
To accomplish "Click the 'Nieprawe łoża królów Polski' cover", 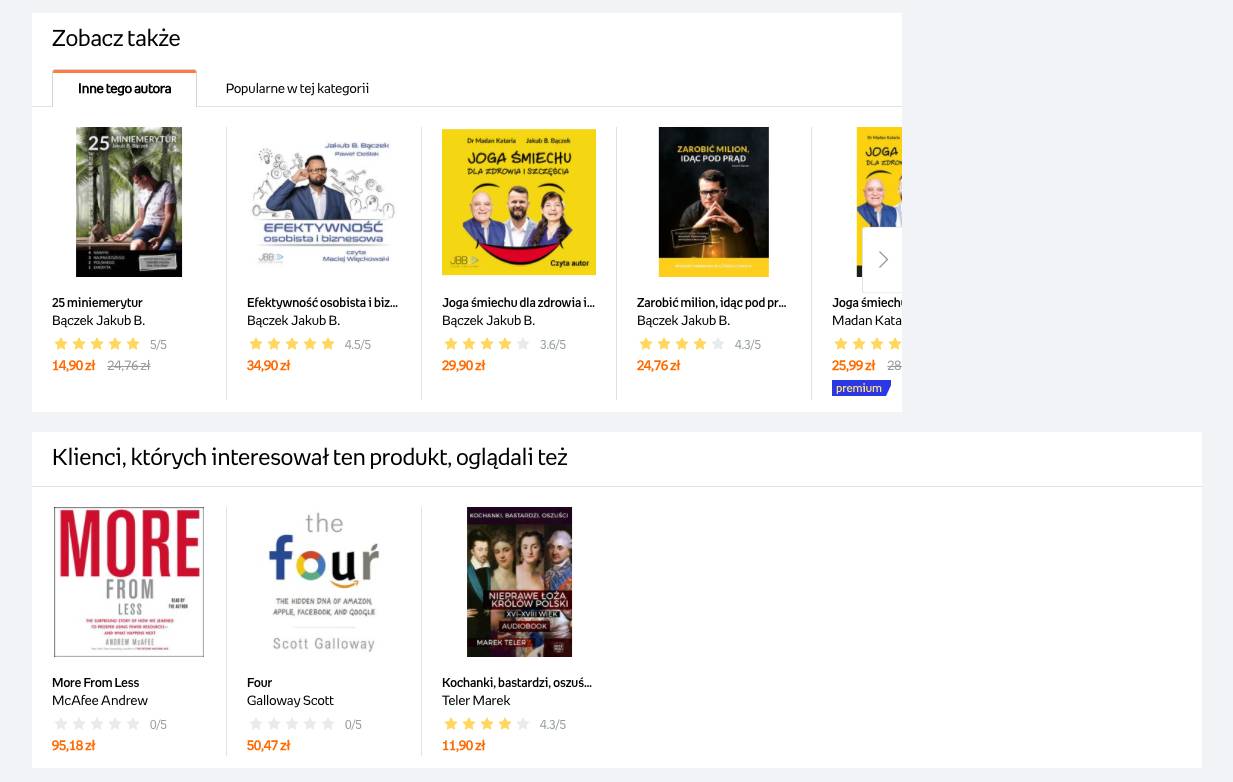I will pyautogui.click(x=519, y=582).
